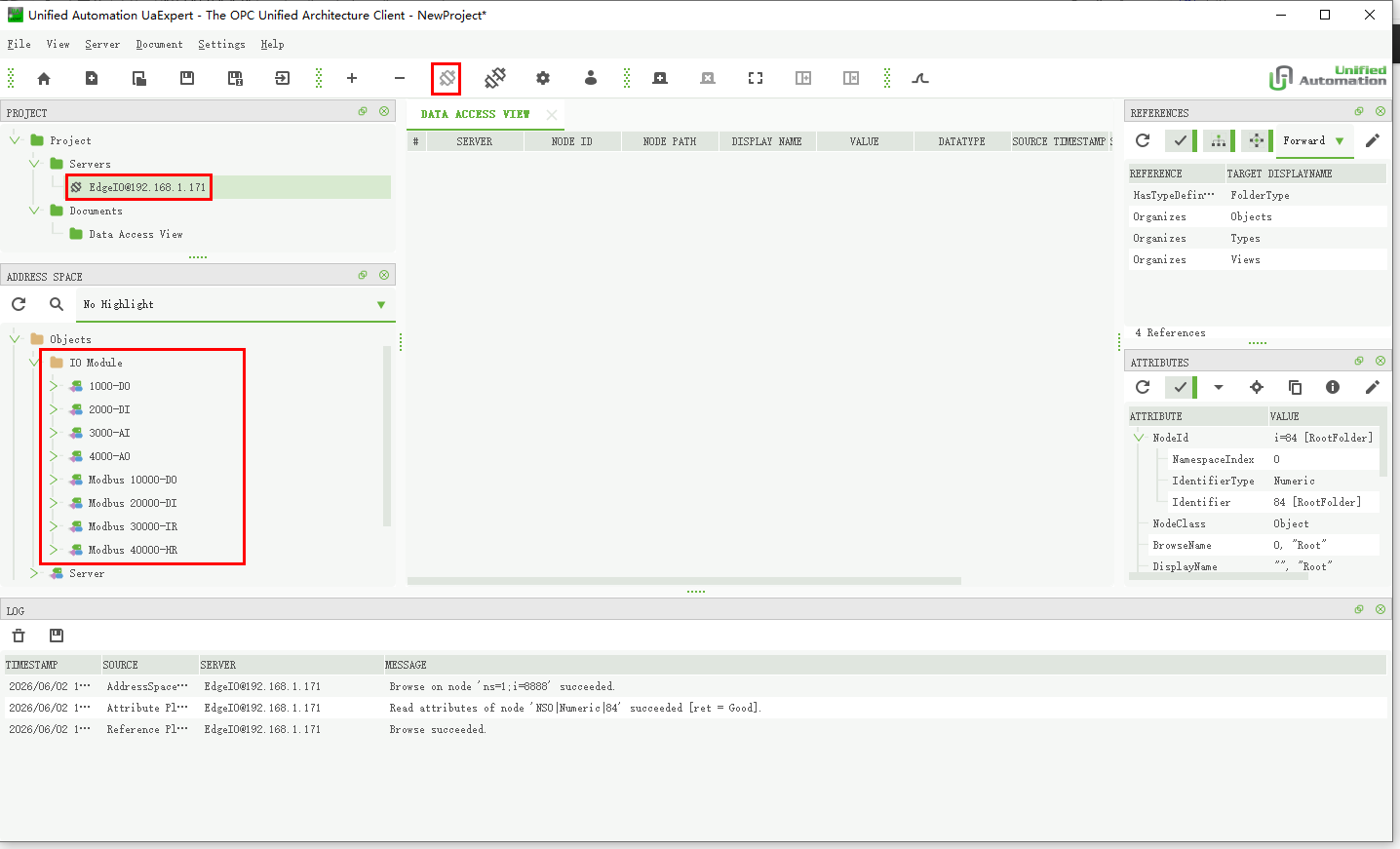1400x849 pixels.
Task: Click the Disconnect Server toolbar icon
Action: (x=495, y=78)
